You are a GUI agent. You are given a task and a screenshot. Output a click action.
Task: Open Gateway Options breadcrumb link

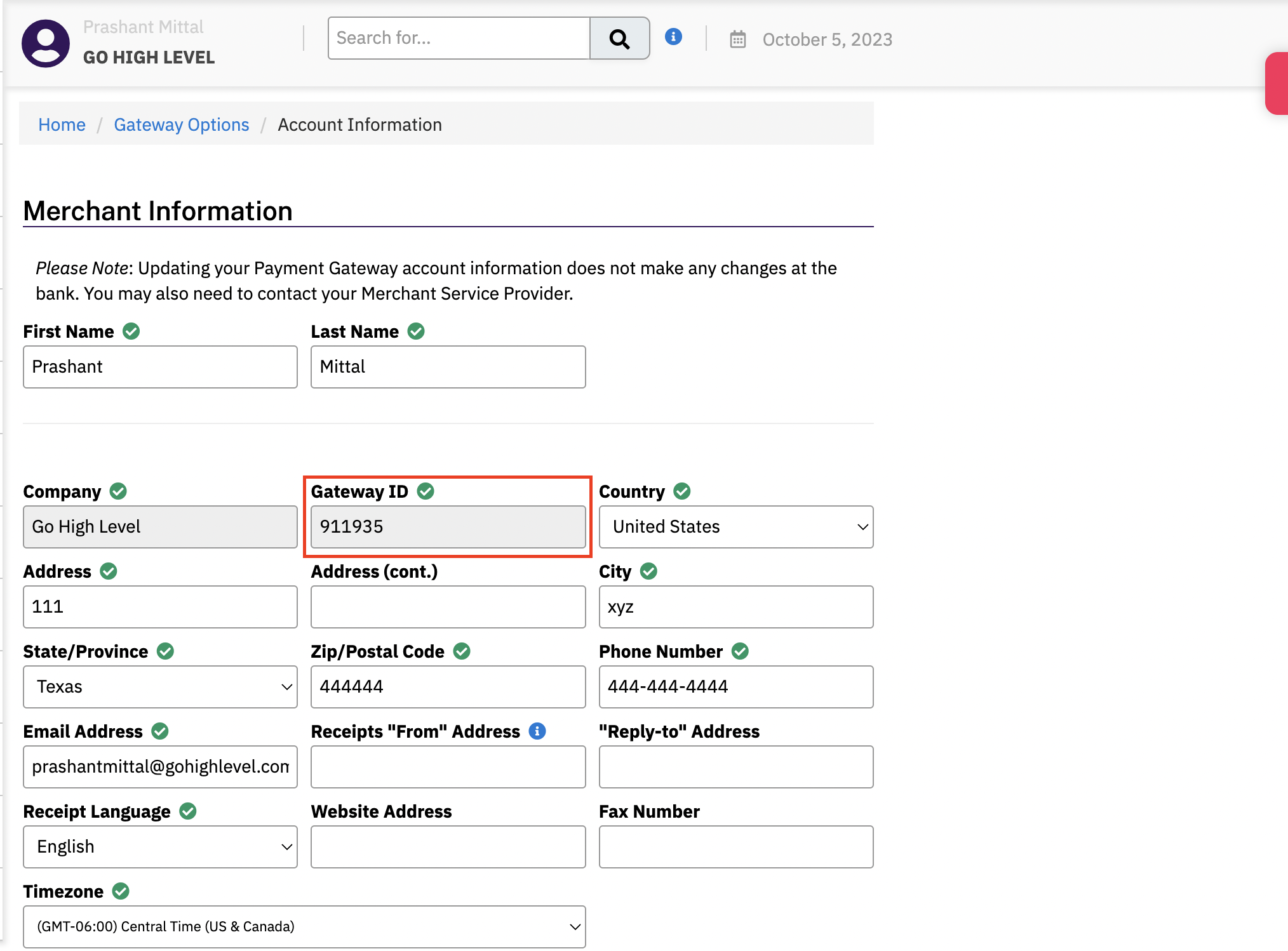(181, 124)
